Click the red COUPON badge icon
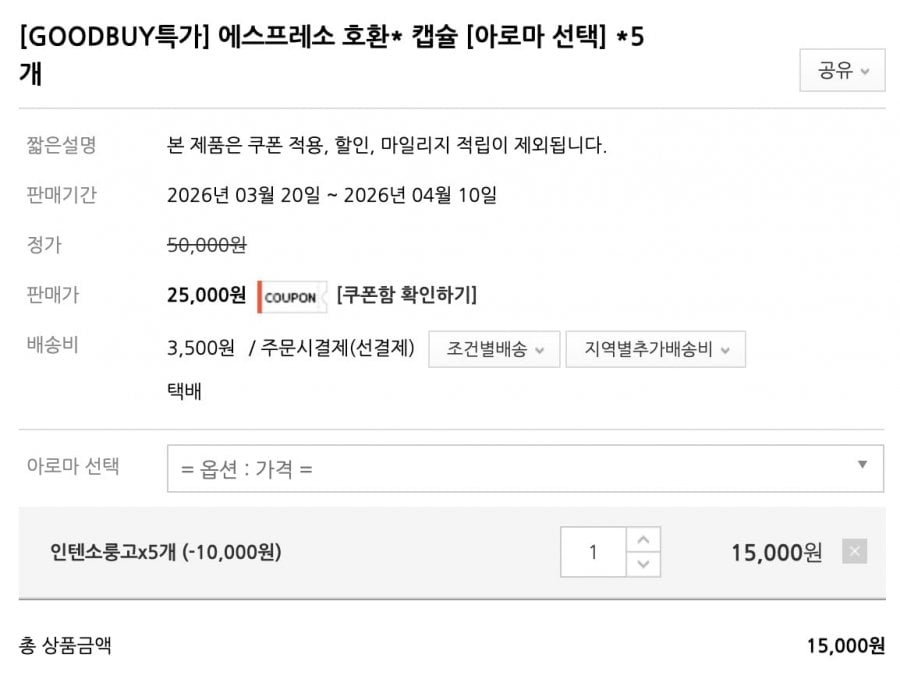 pos(292,296)
